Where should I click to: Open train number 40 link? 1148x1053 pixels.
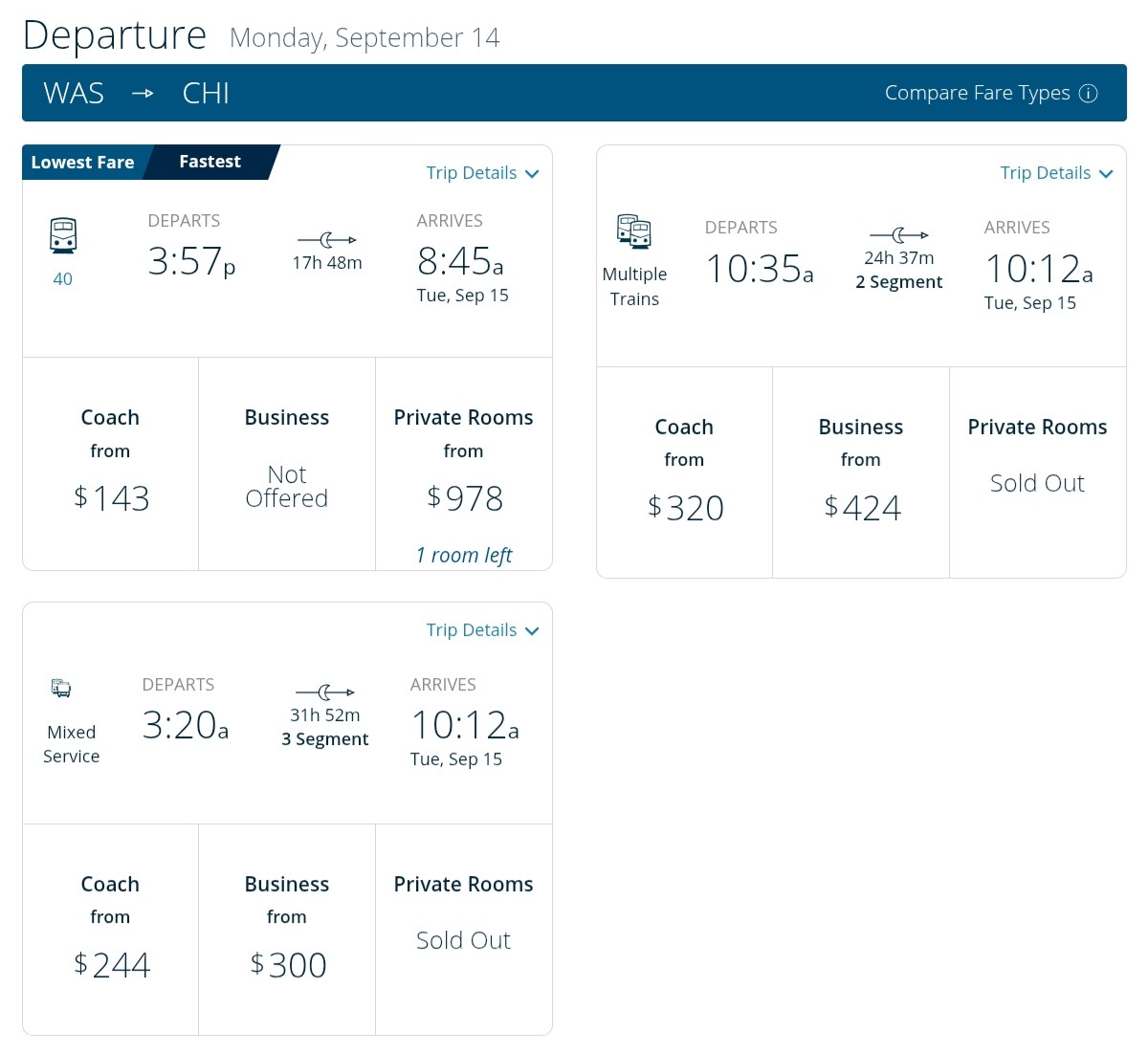(x=63, y=279)
